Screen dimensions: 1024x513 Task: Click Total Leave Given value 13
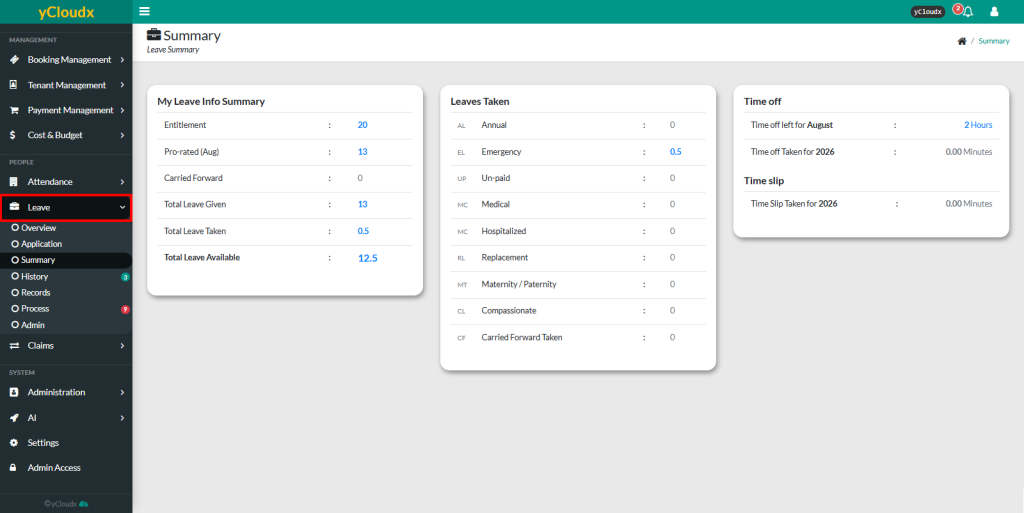(362, 204)
